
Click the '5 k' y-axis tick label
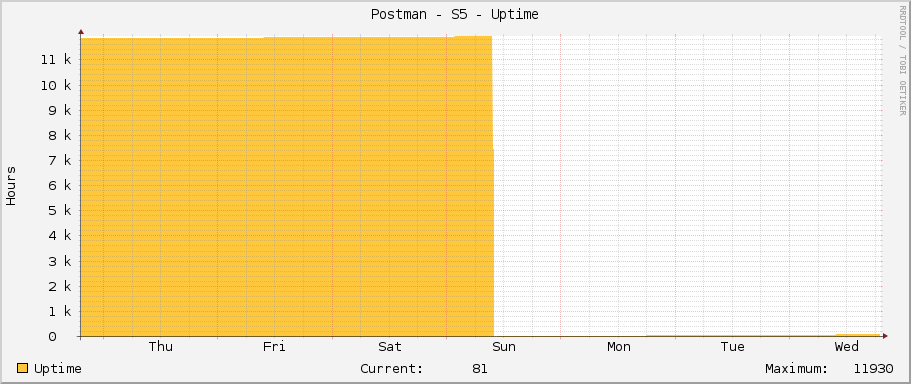(x=60, y=211)
